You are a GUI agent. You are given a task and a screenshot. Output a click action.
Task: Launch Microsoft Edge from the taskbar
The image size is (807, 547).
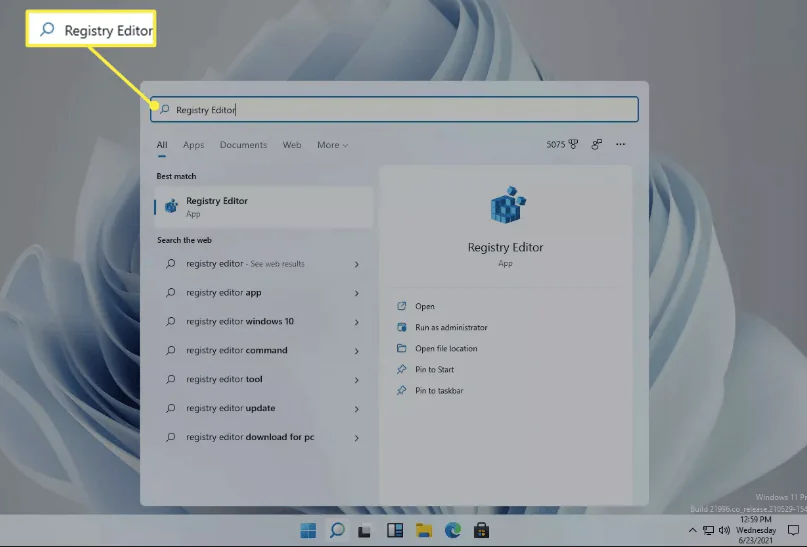[453, 530]
